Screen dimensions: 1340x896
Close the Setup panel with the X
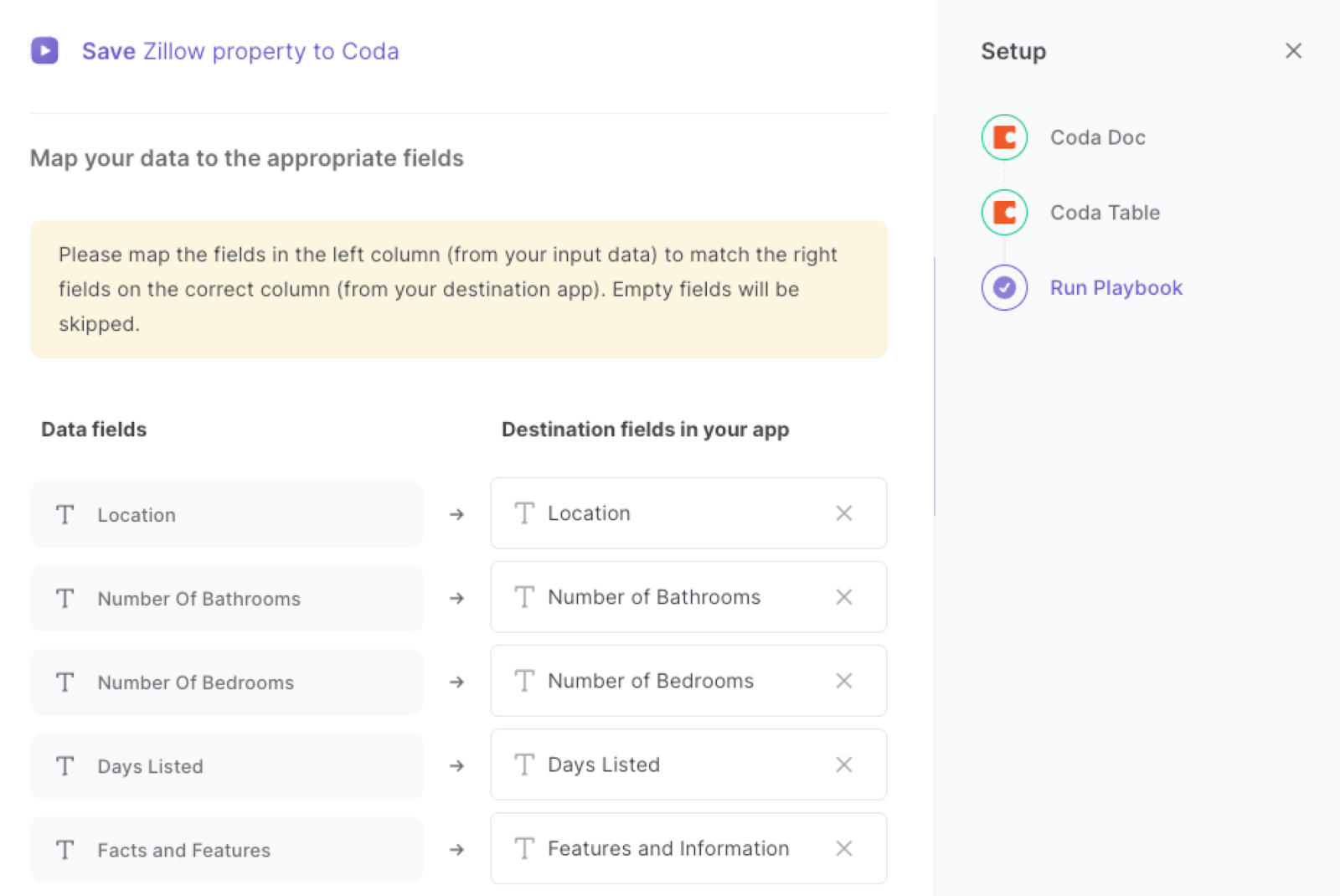click(x=1293, y=51)
